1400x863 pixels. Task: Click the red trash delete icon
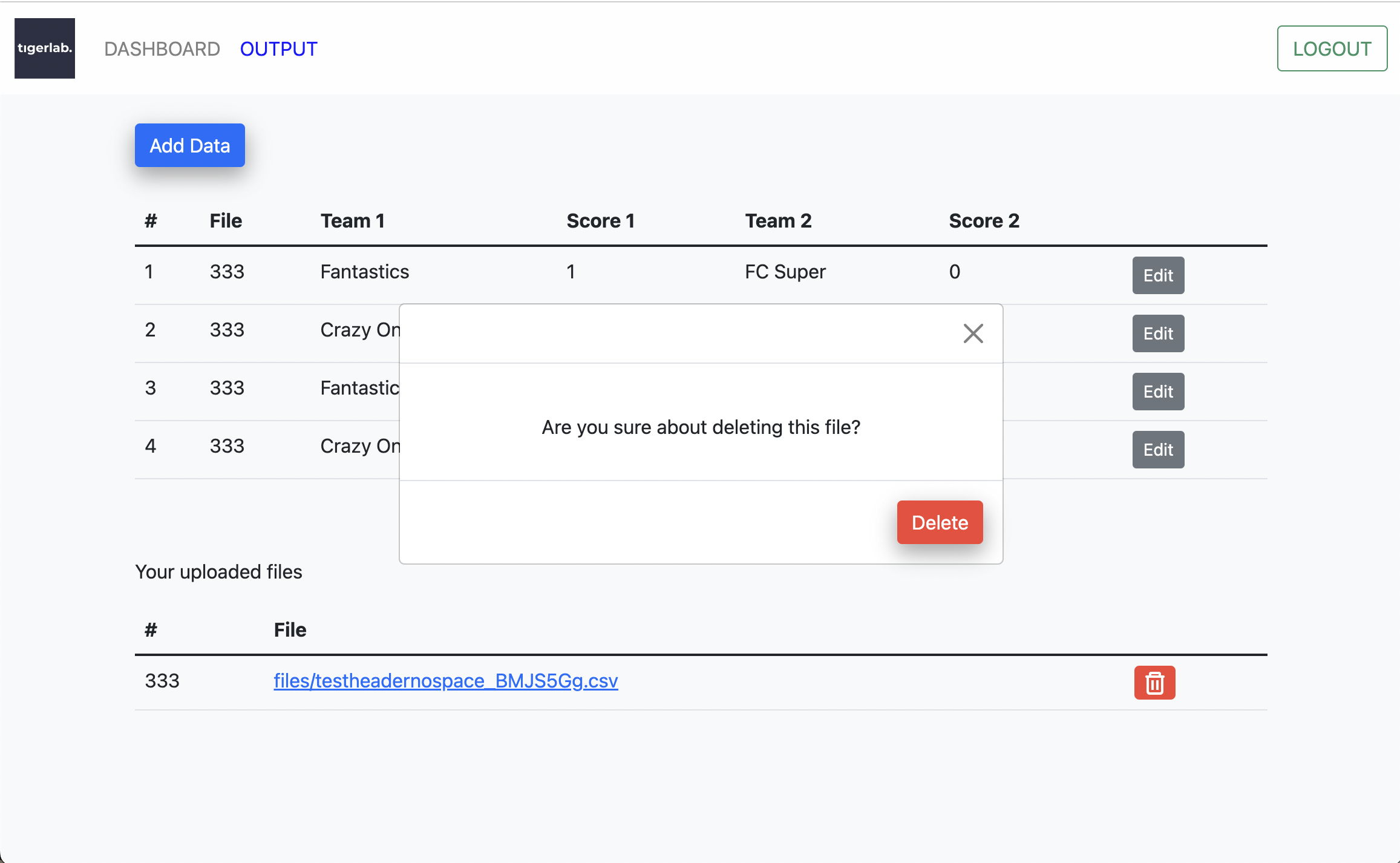coord(1154,683)
